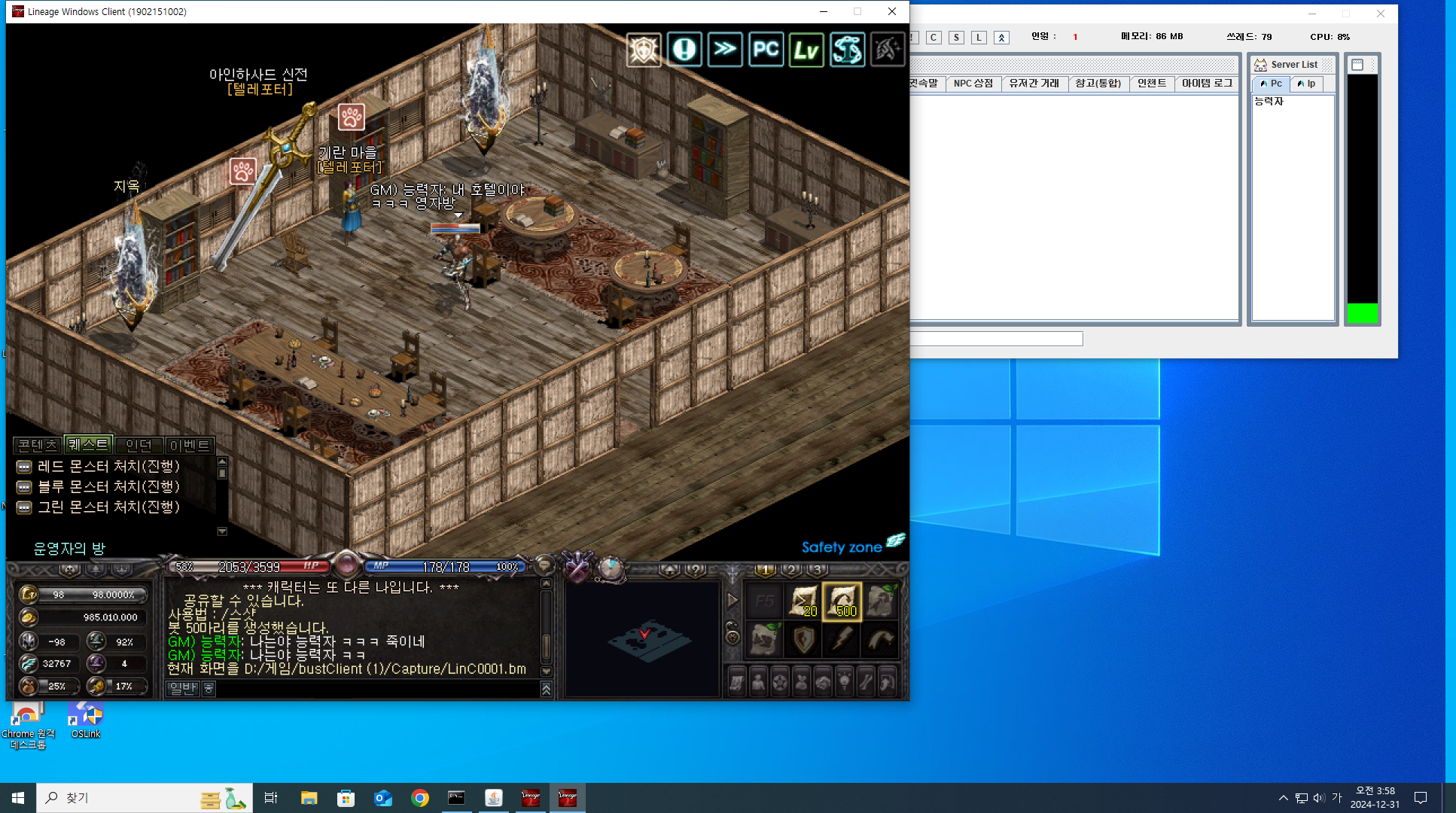Click the C button in the server tool

pyautogui.click(x=934, y=37)
